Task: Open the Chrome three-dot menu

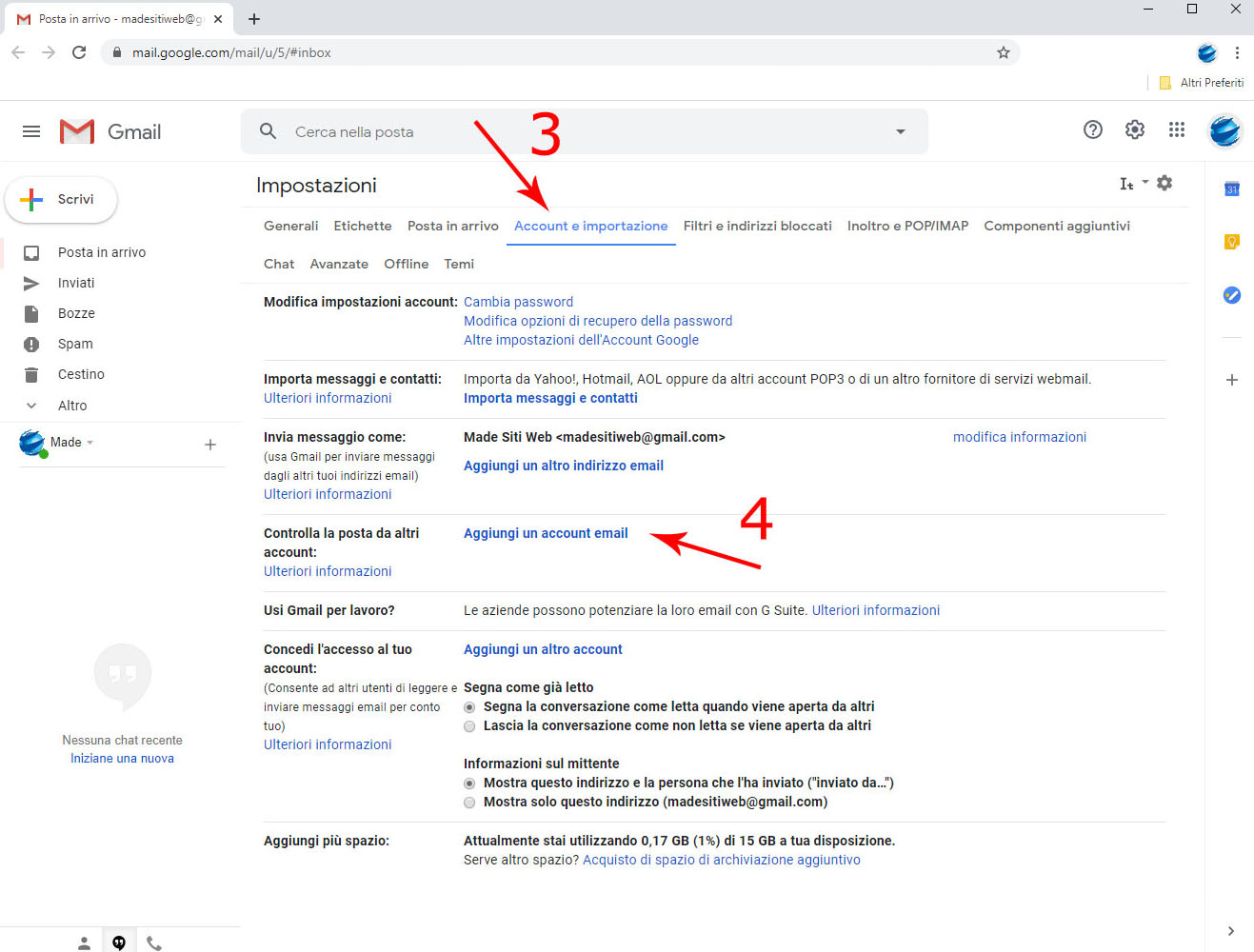Action: [1237, 52]
